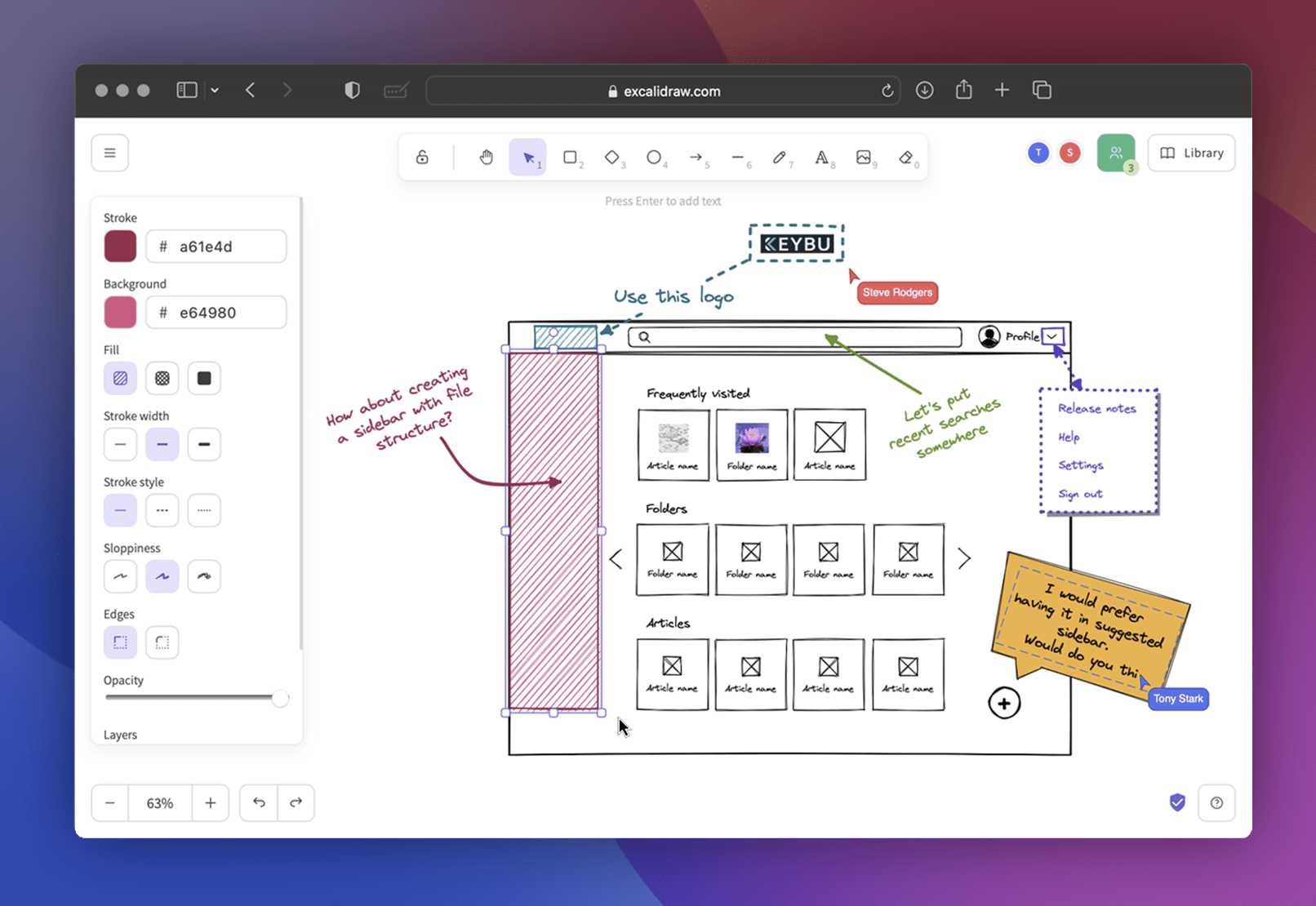Toggle the canvas lock icon
1316x906 pixels.
(x=422, y=157)
